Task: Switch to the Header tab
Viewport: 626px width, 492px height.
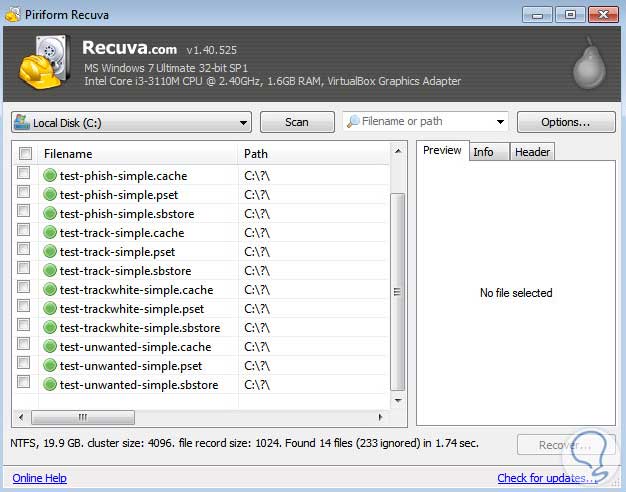Action: tap(532, 152)
